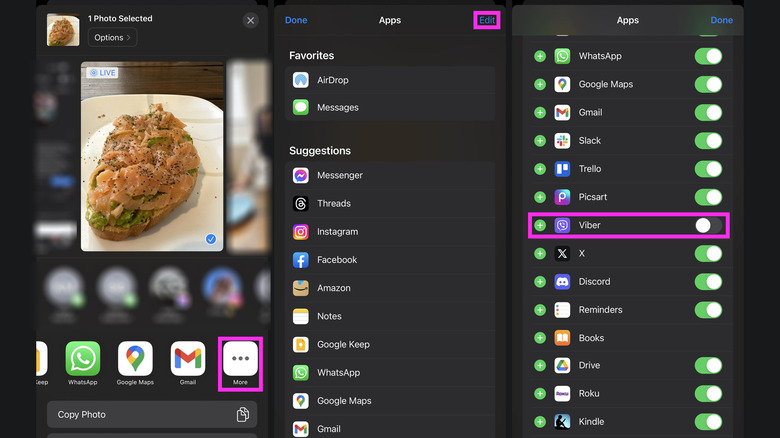Choose Instagram from Suggestions

pyautogui.click(x=390, y=231)
